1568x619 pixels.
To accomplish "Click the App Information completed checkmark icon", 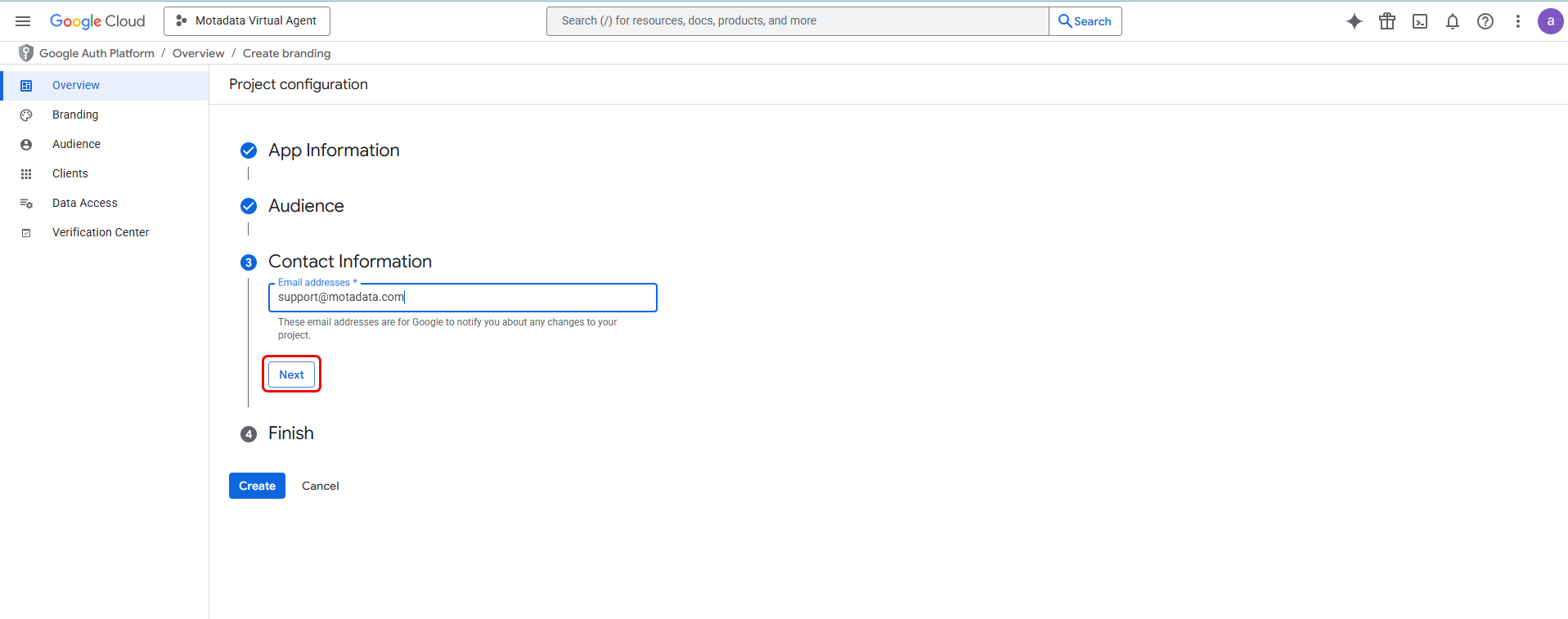I will click(x=249, y=150).
